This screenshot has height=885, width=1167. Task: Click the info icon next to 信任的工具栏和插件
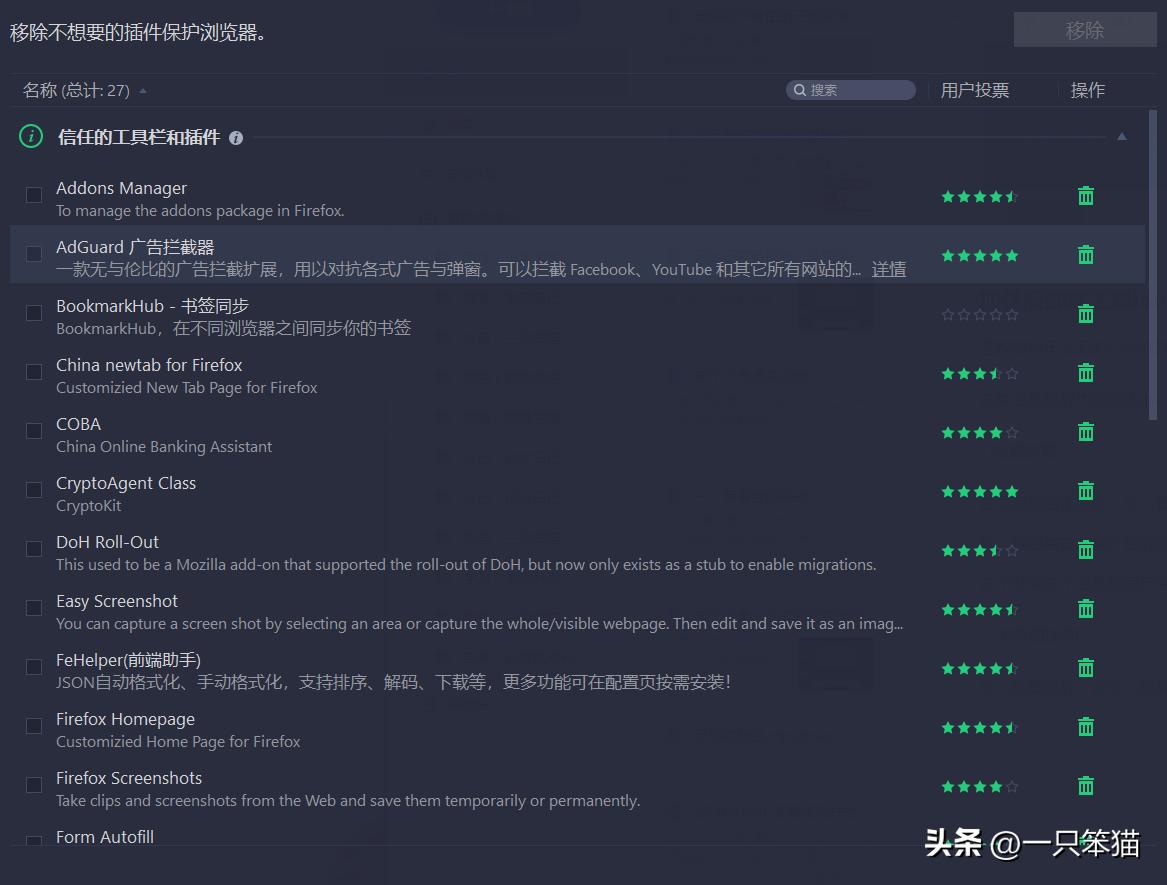(236, 138)
